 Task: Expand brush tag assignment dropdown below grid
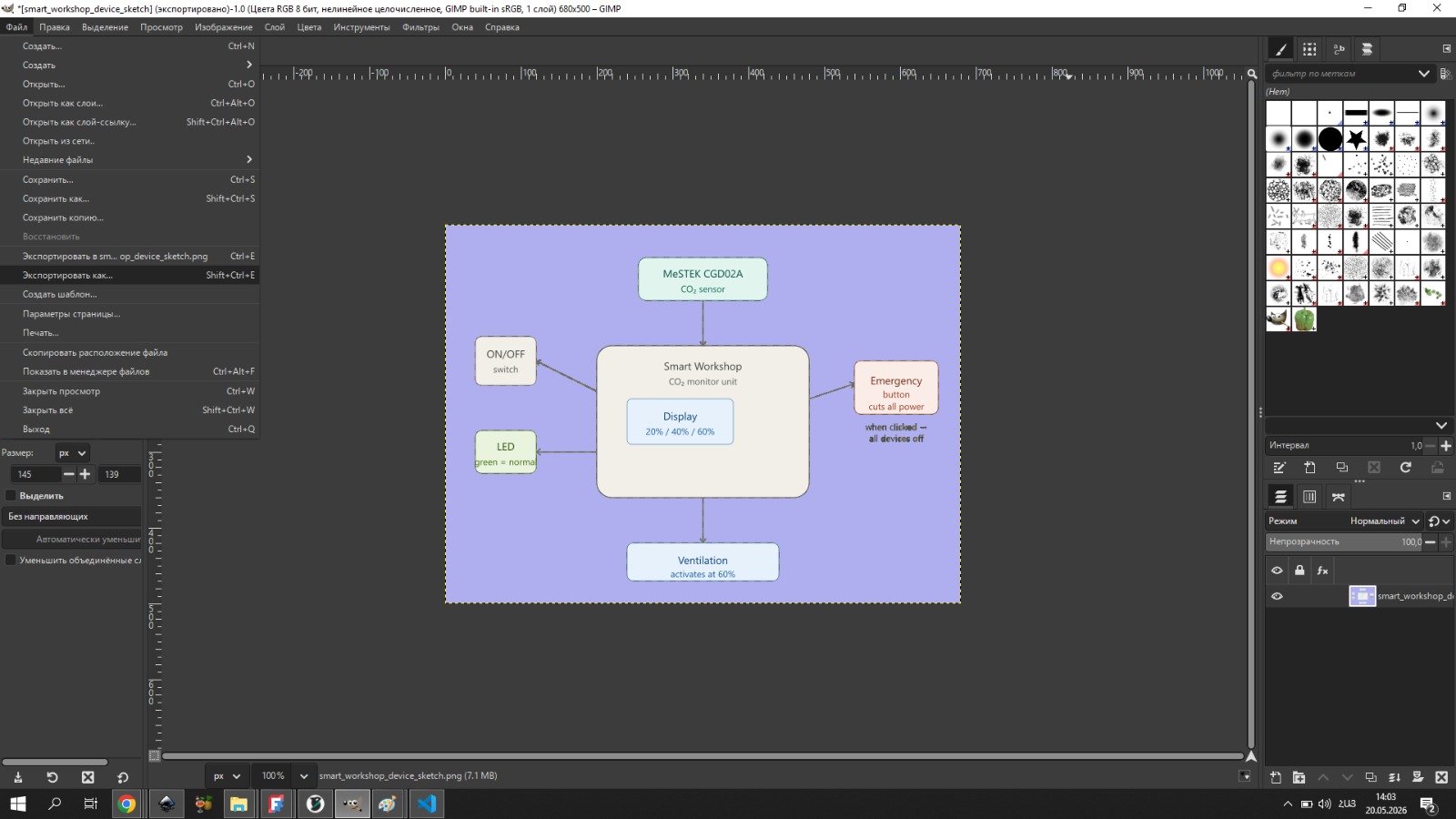click(1441, 425)
